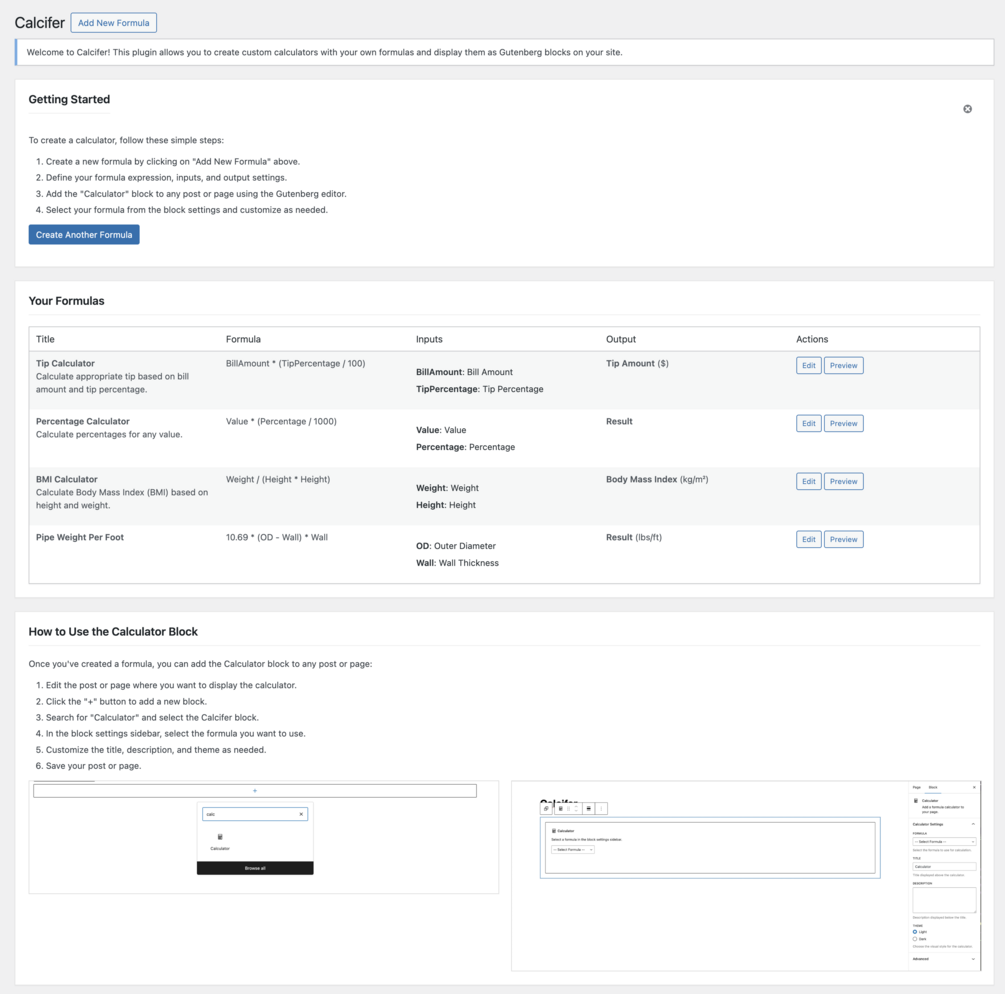
Task: Open the block search tutorial screenshot
Action: click(x=263, y=837)
